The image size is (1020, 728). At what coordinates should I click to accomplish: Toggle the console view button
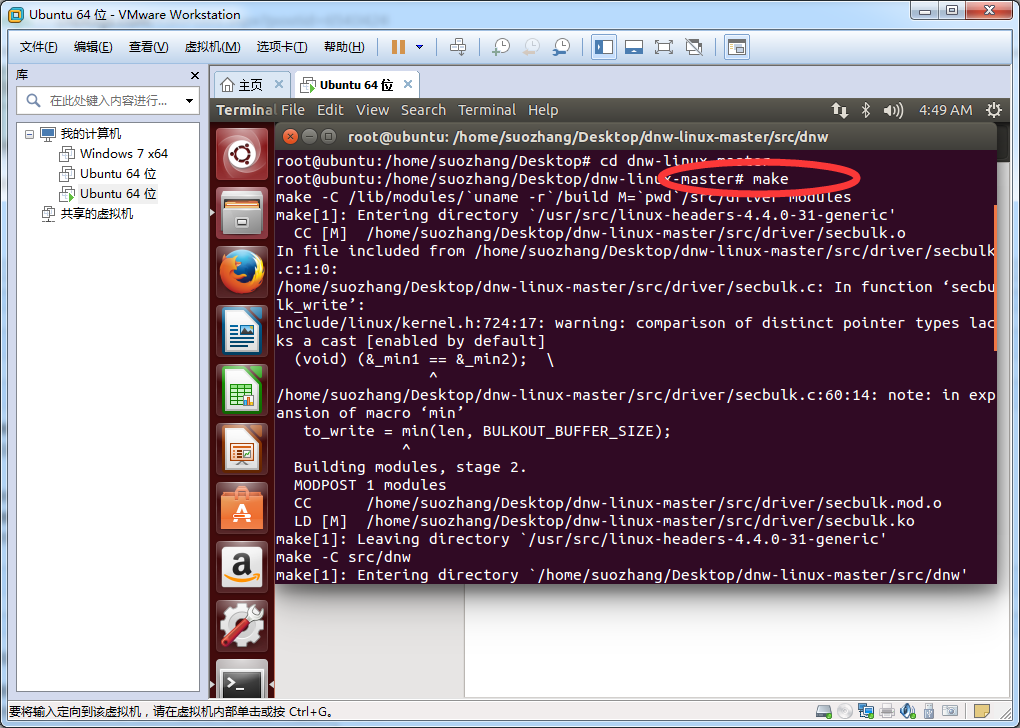click(736, 47)
